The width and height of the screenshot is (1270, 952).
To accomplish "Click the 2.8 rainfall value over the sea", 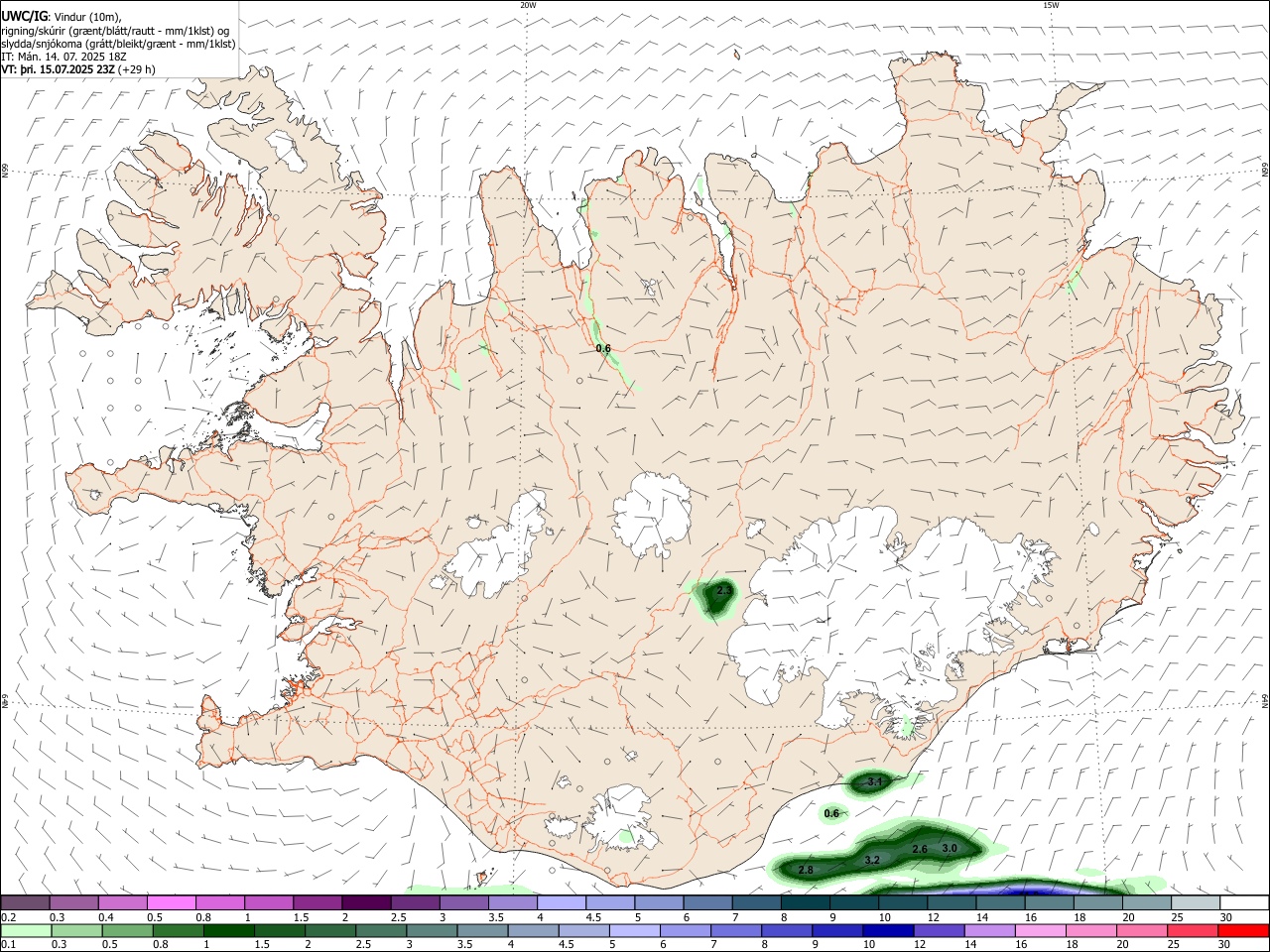I will click(806, 870).
